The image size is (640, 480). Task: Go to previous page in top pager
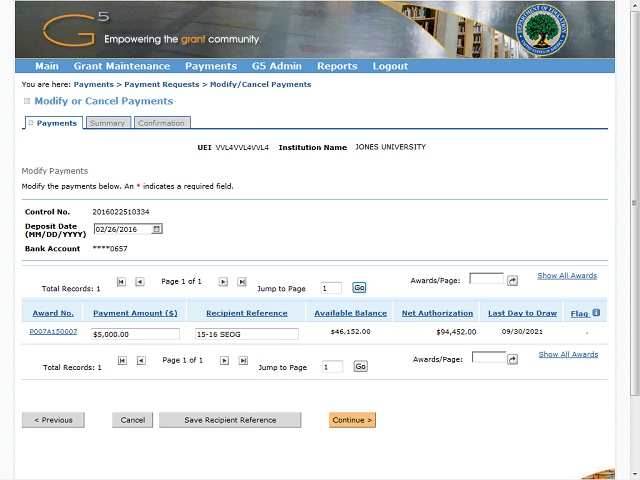point(140,282)
